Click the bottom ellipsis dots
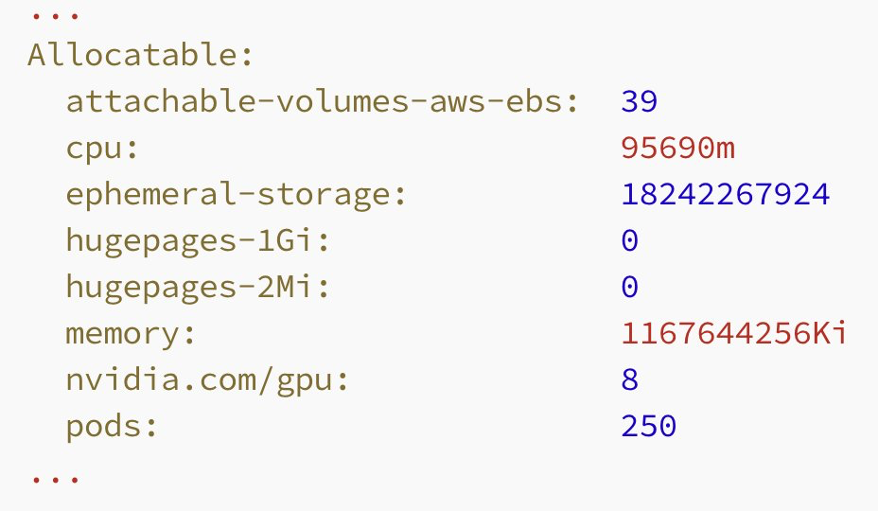This screenshot has height=512, width=879. pos(55,479)
